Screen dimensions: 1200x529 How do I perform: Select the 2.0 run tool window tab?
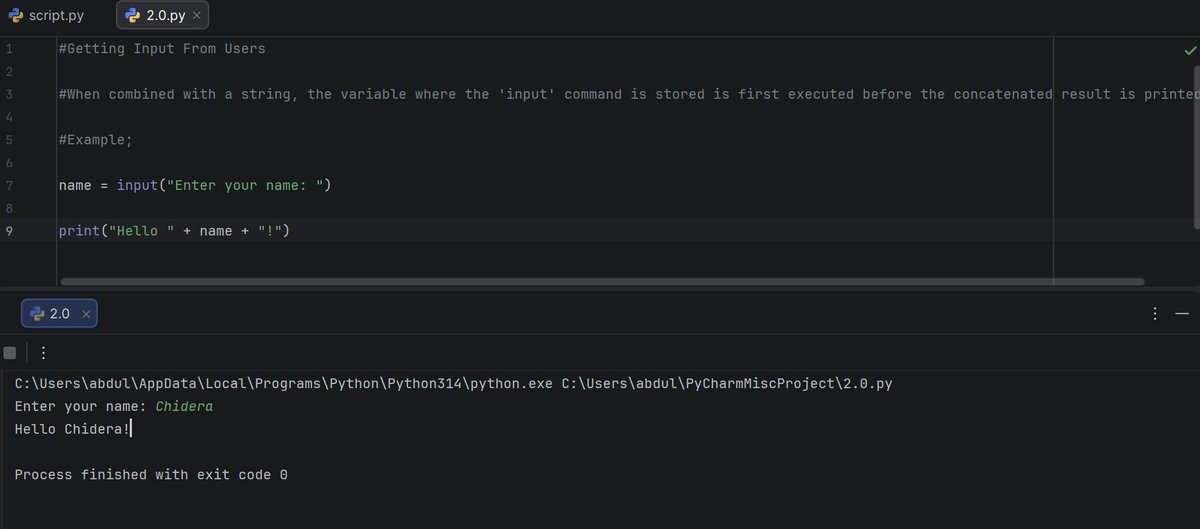tap(59, 313)
